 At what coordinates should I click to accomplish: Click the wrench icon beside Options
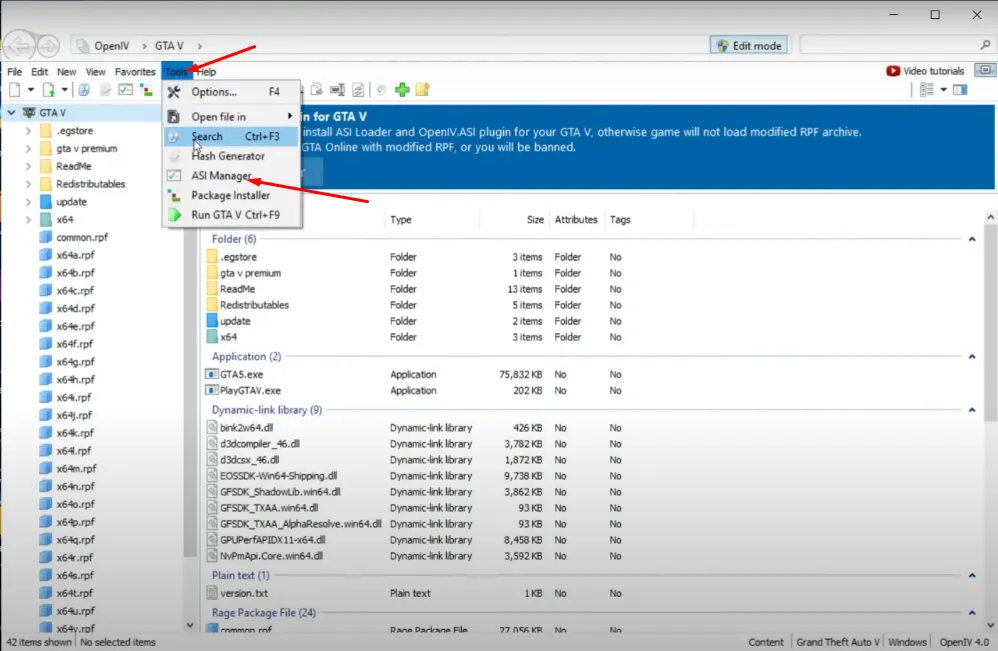click(174, 92)
